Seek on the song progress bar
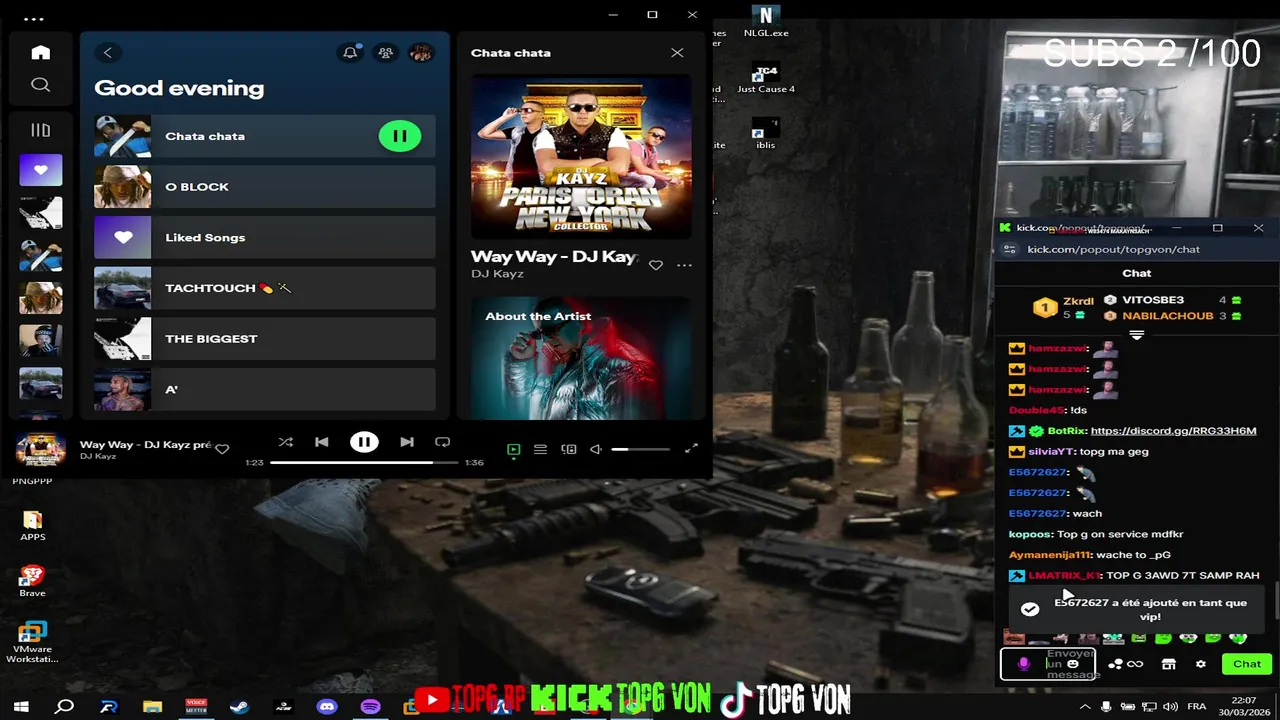 [364, 463]
